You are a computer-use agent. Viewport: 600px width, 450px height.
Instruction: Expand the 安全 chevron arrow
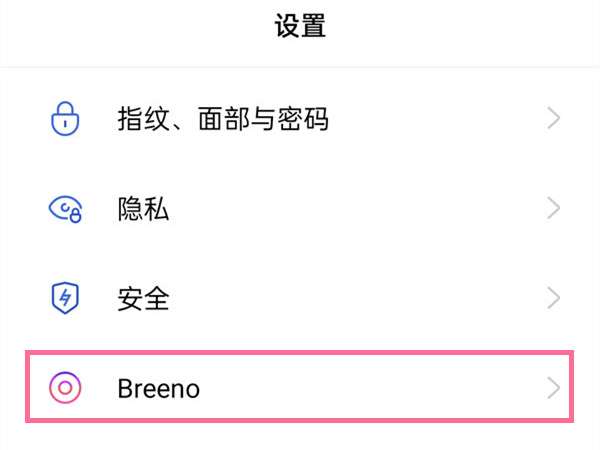pos(554,297)
